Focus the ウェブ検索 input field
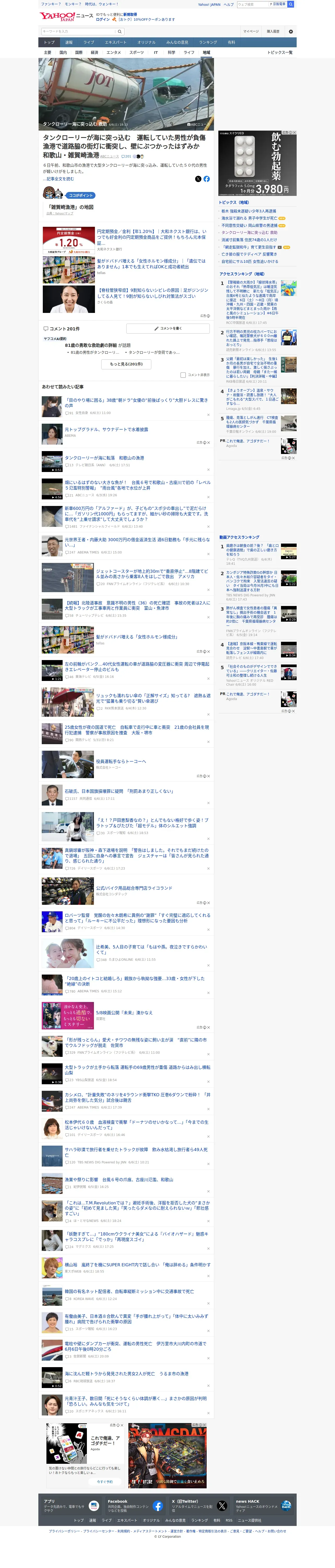 (x=252, y=4)
